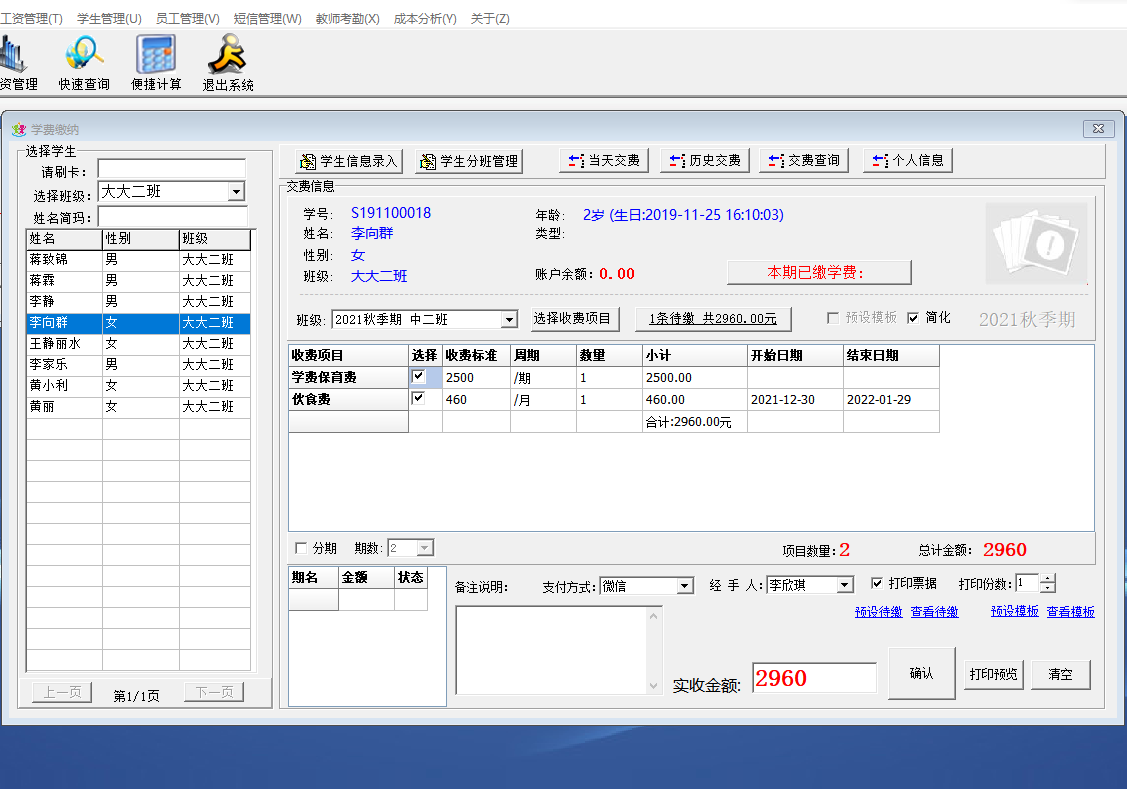The image size is (1127, 789).
Task: Click the 确认 confirm button
Action: [x=921, y=674]
